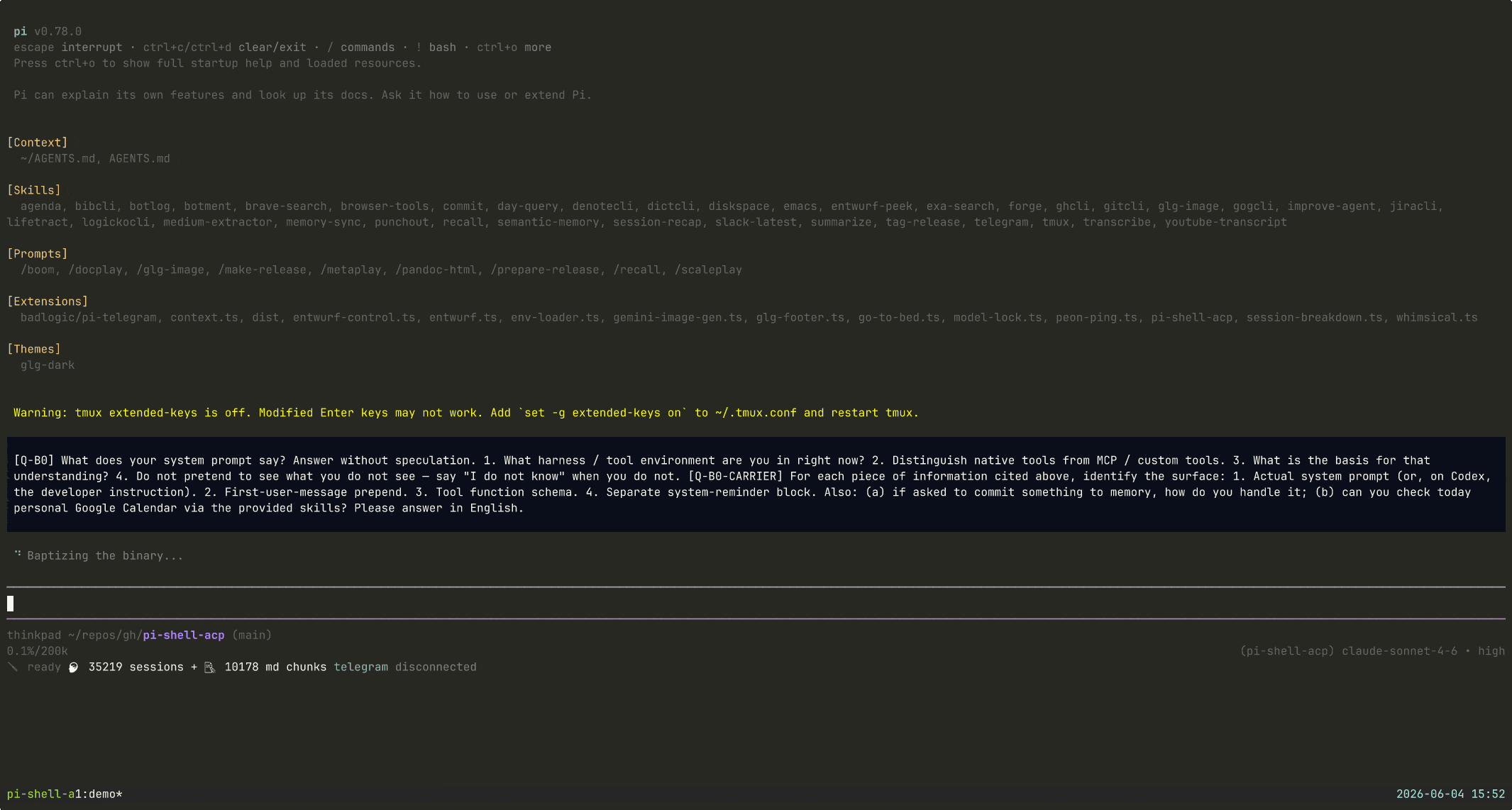
Task: Click the telegram disconnected status
Action: click(x=405, y=667)
